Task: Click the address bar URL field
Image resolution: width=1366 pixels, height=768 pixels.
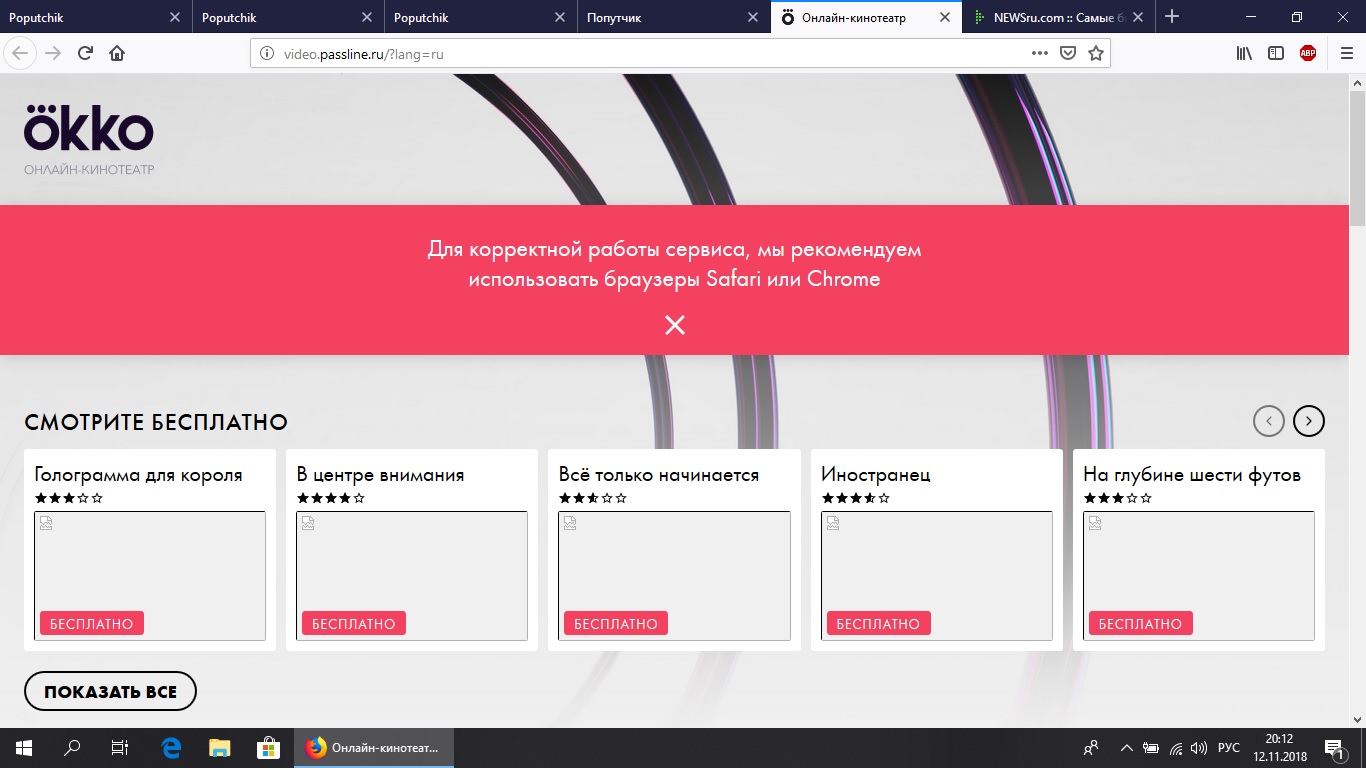Action: coord(640,54)
